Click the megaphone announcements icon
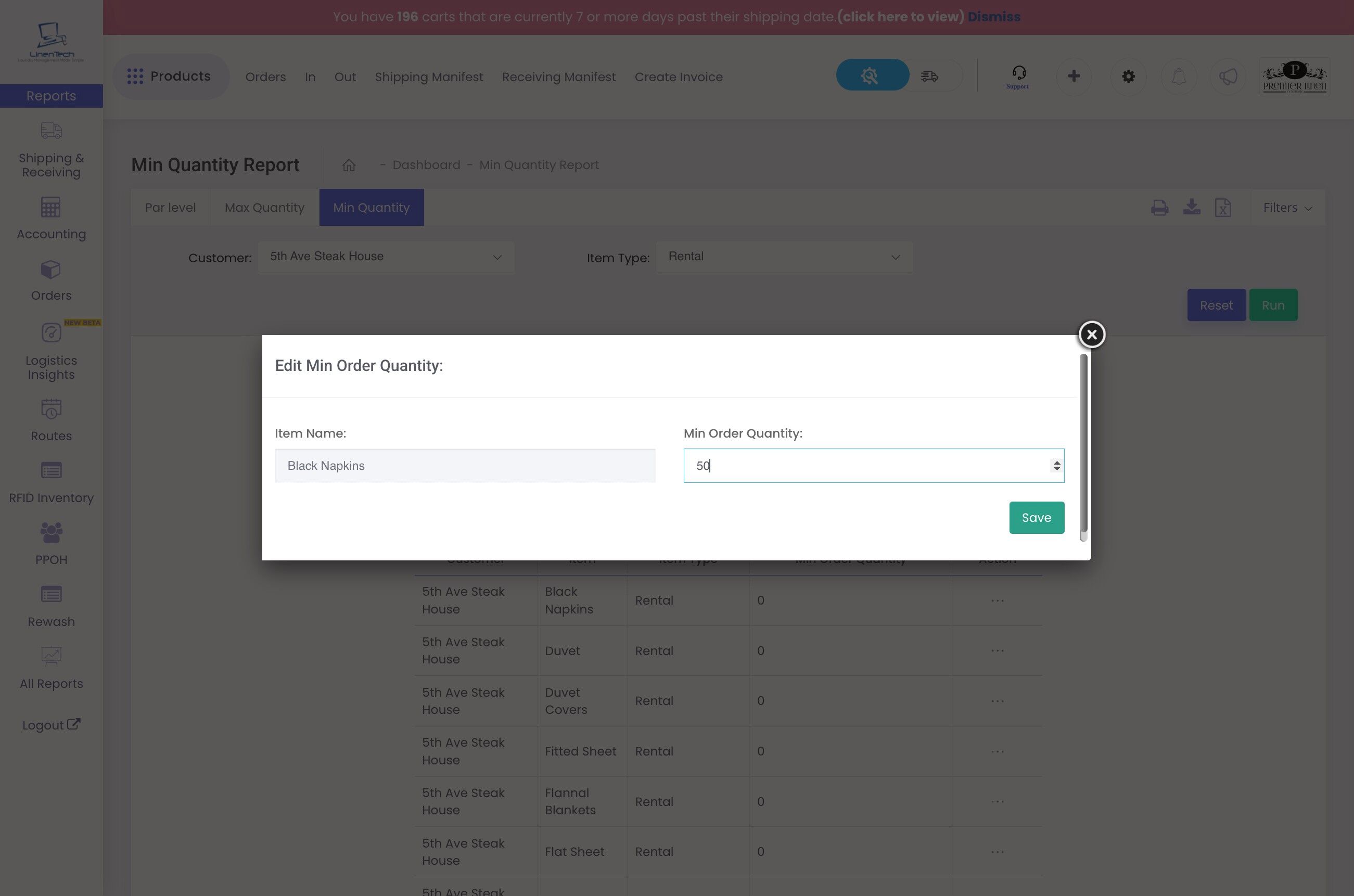The image size is (1354, 896). 1228,76
